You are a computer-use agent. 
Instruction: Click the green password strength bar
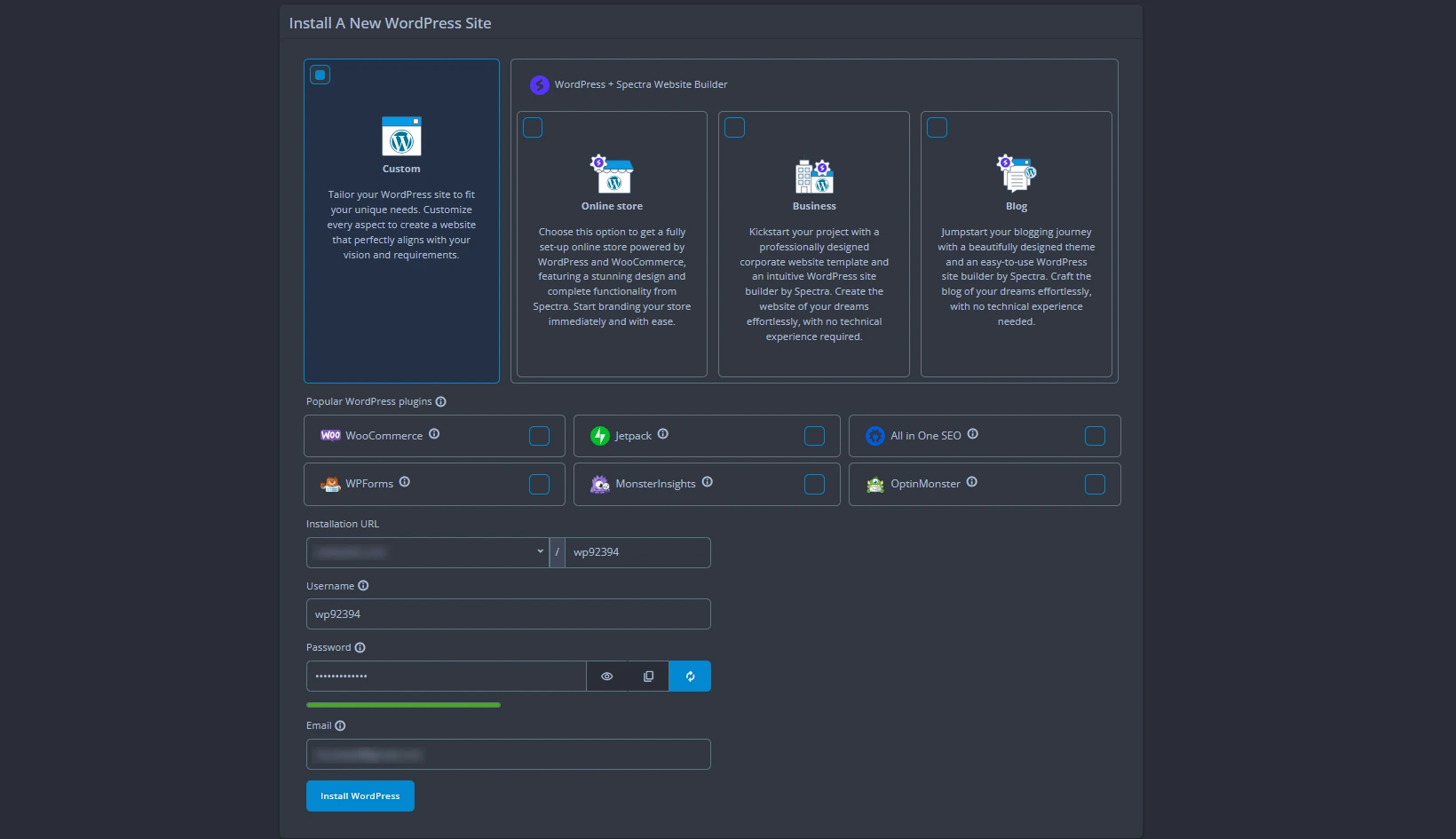click(403, 705)
